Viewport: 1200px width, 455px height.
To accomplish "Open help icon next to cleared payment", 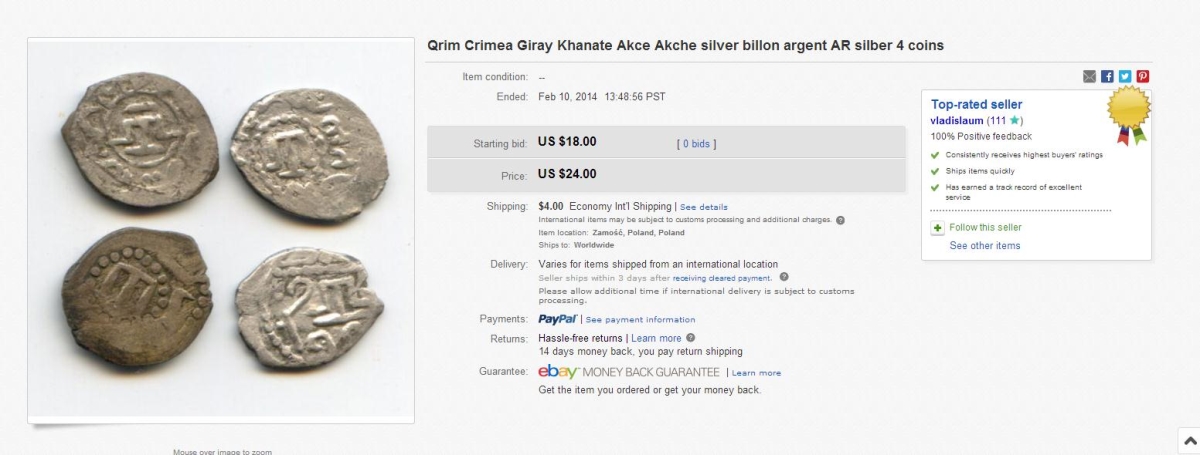I will pos(783,277).
